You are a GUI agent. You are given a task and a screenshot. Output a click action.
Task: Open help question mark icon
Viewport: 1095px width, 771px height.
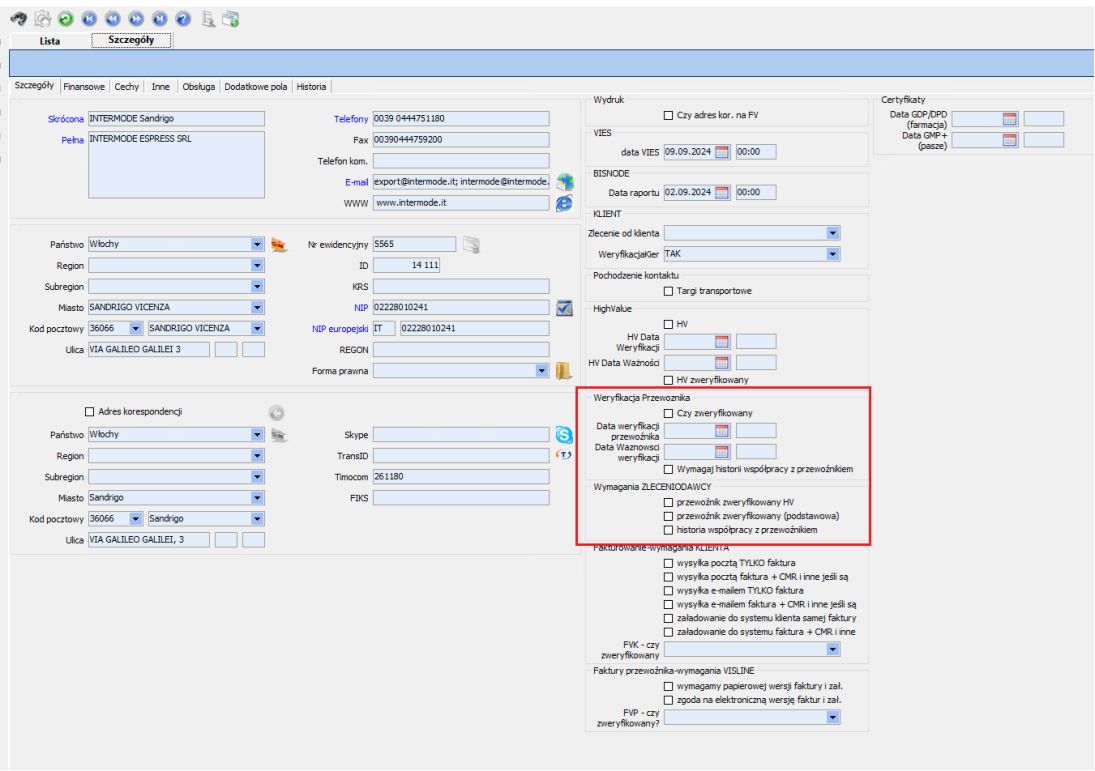[183, 19]
